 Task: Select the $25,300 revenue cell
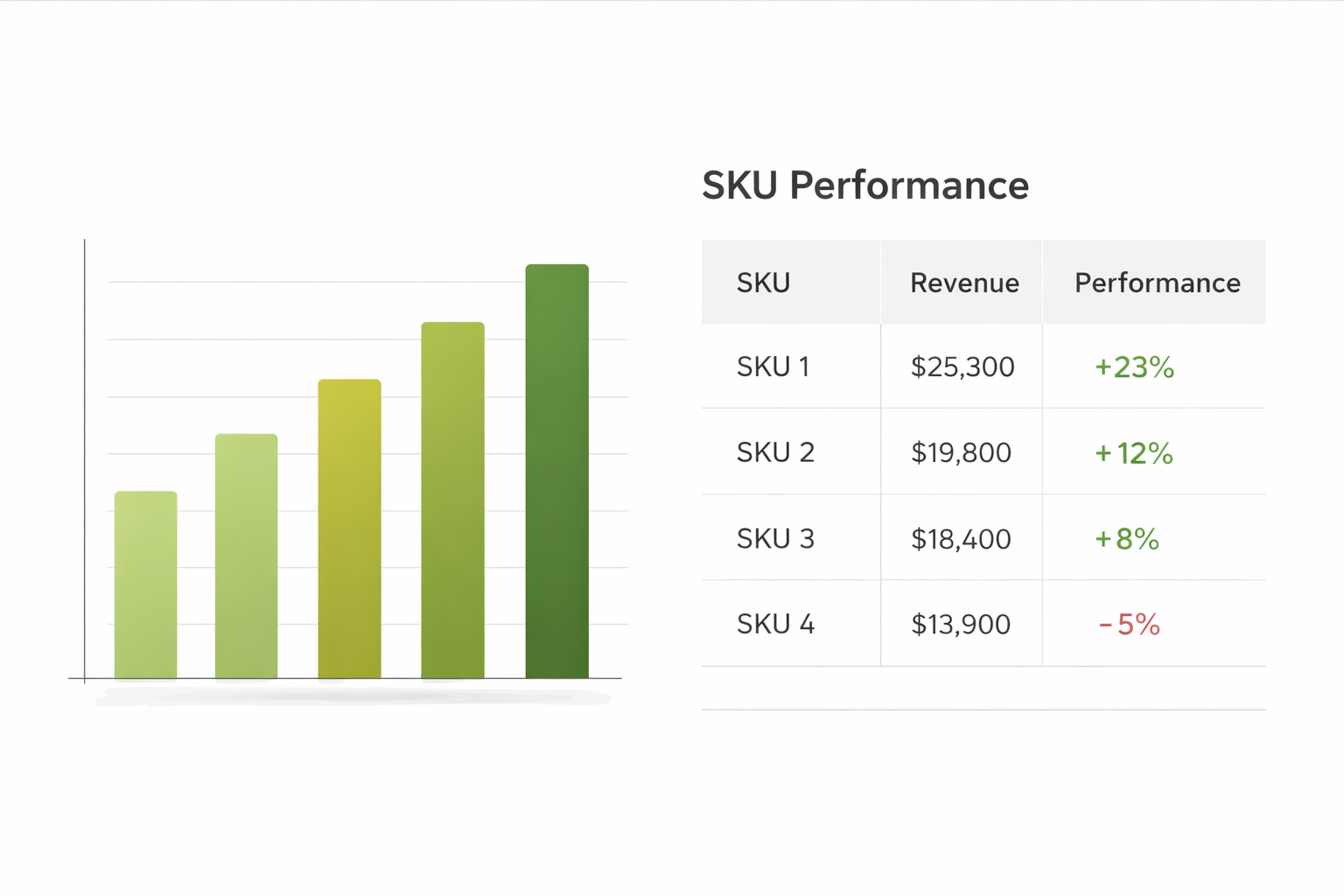coord(962,367)
